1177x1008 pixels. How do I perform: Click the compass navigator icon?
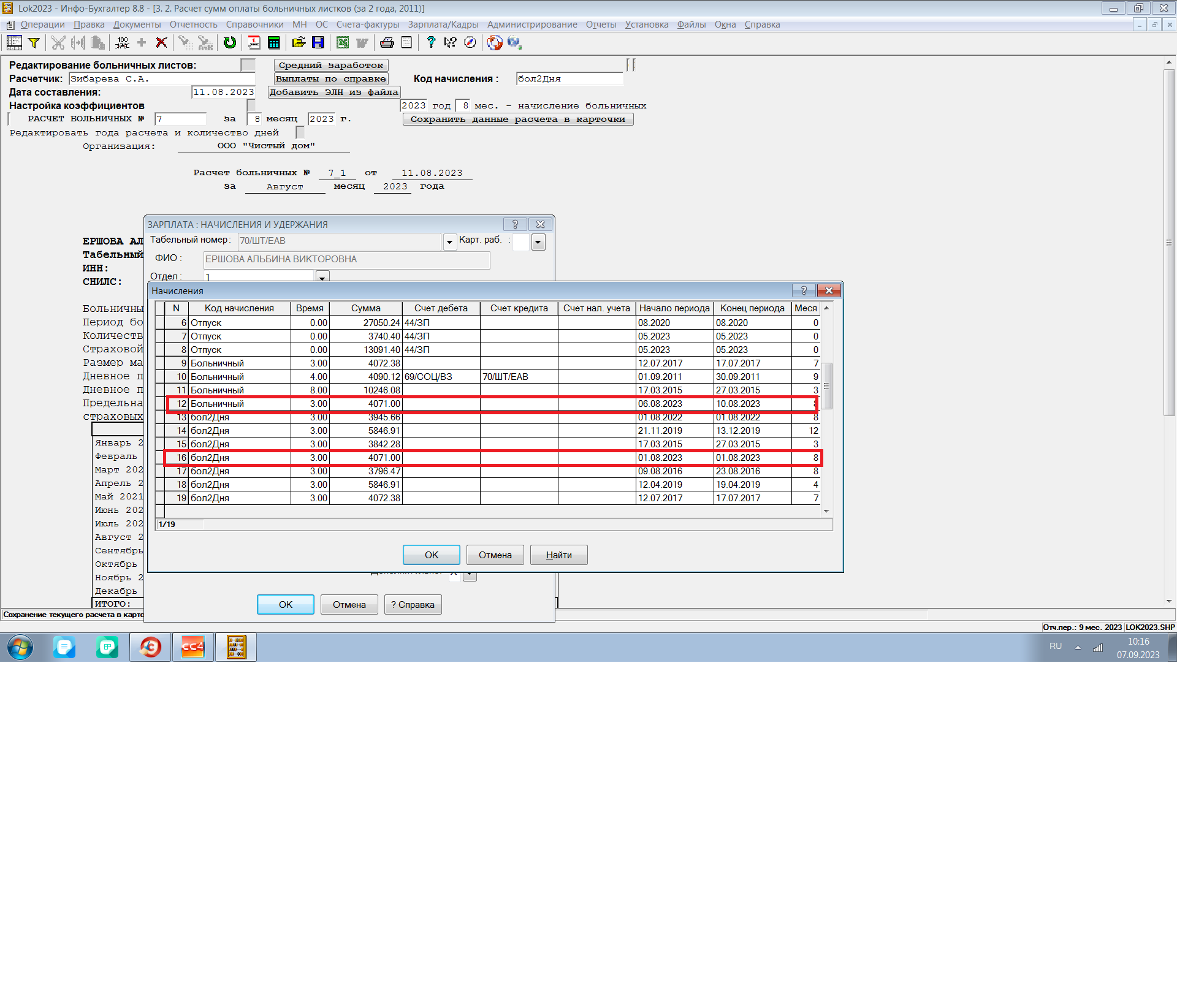tap(470, 42)
